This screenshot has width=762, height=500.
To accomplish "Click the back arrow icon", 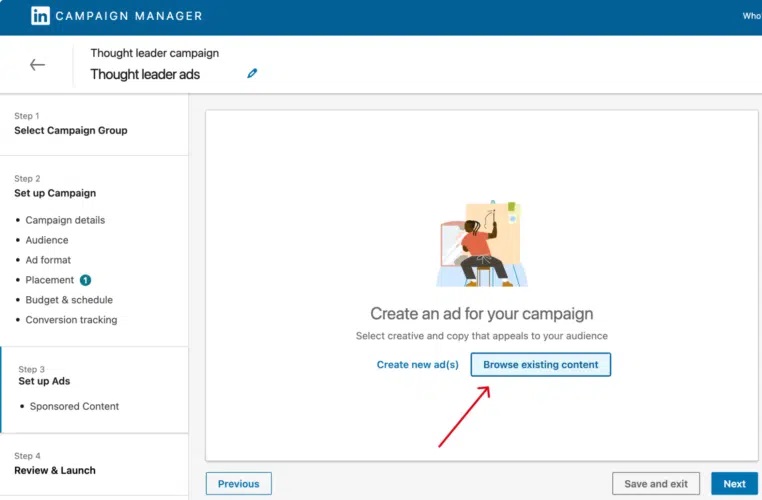I will click(37, 65).
